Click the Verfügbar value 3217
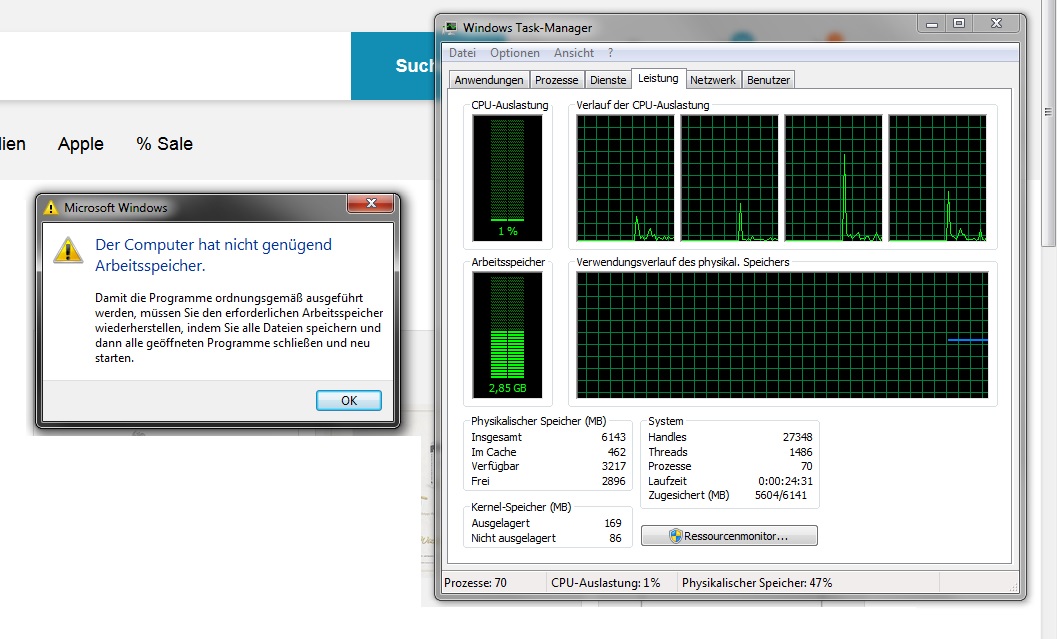This screenshot has height=639, width=1057. [x=613, y=466]
